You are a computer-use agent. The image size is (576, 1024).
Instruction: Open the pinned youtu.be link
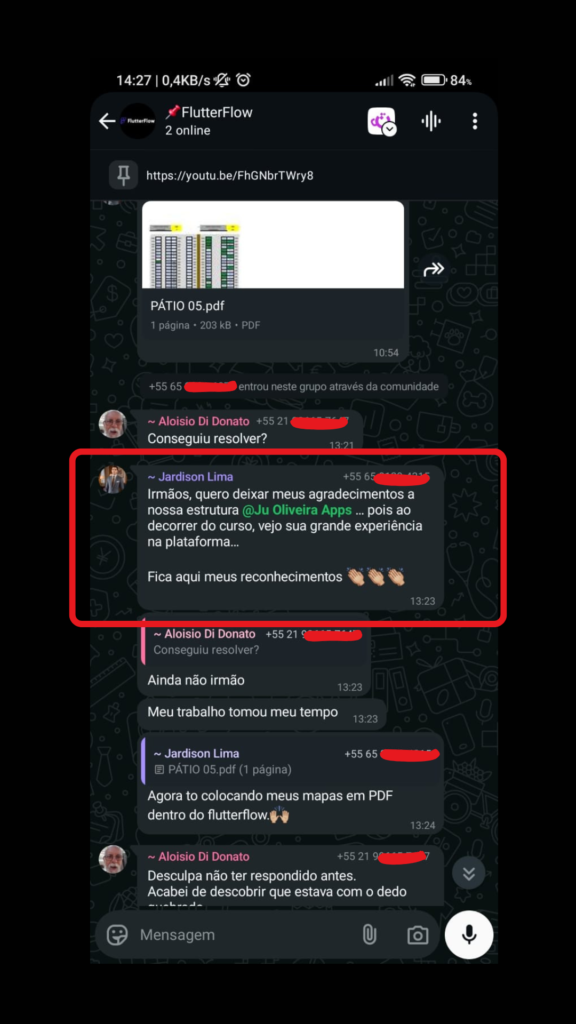pos(230,176)
